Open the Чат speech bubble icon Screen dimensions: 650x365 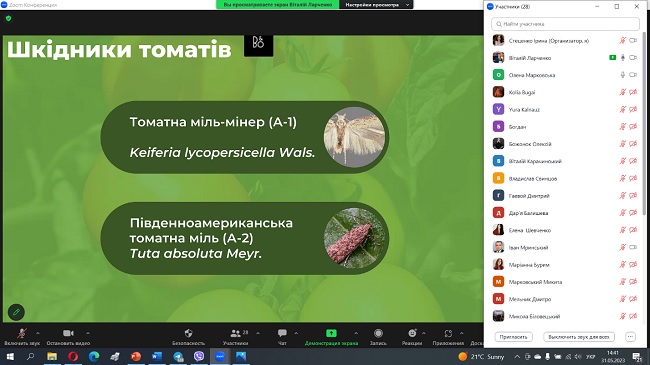pos(282,333)
